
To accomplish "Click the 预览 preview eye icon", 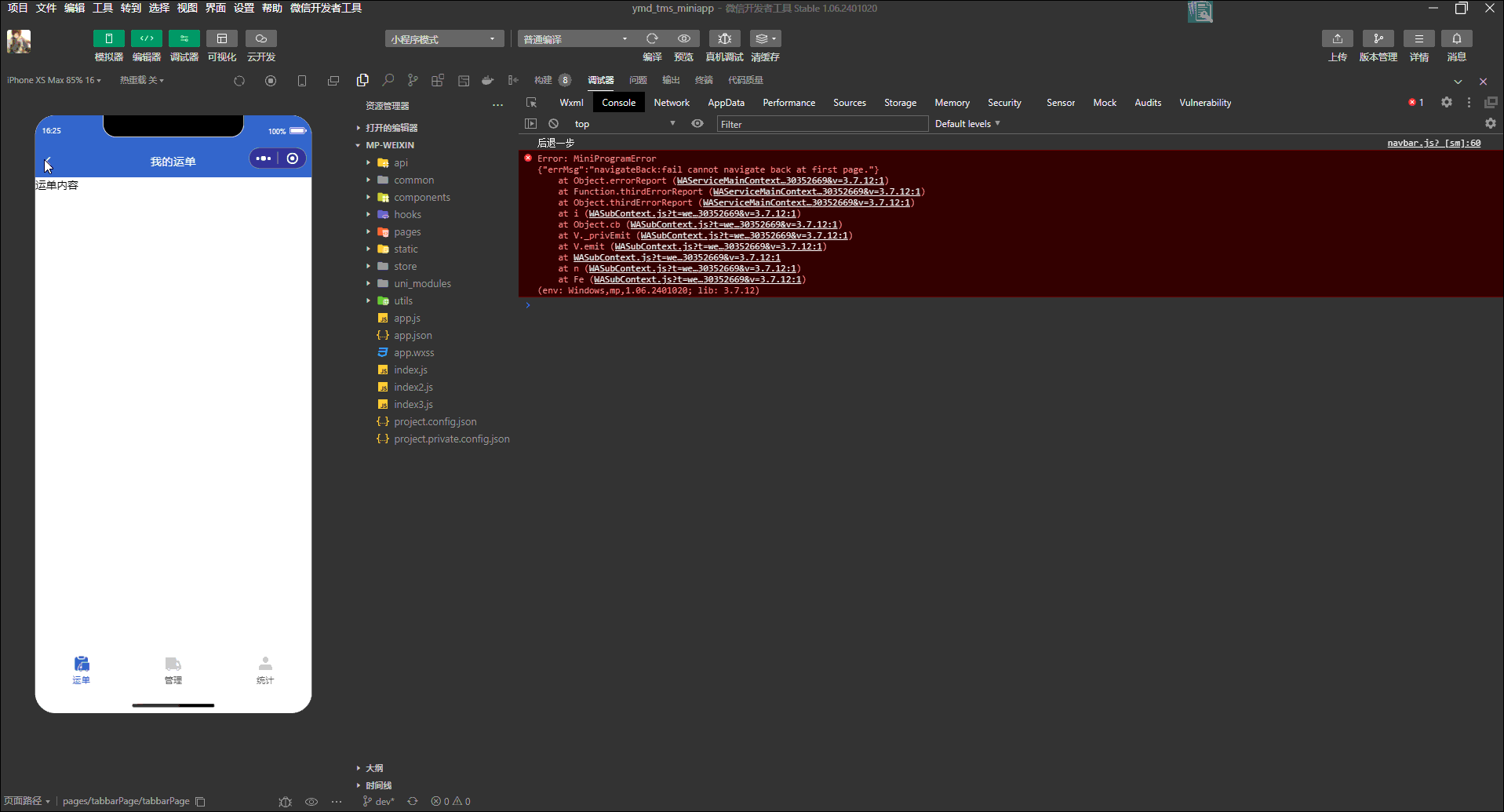I will (x=684, y=38).
